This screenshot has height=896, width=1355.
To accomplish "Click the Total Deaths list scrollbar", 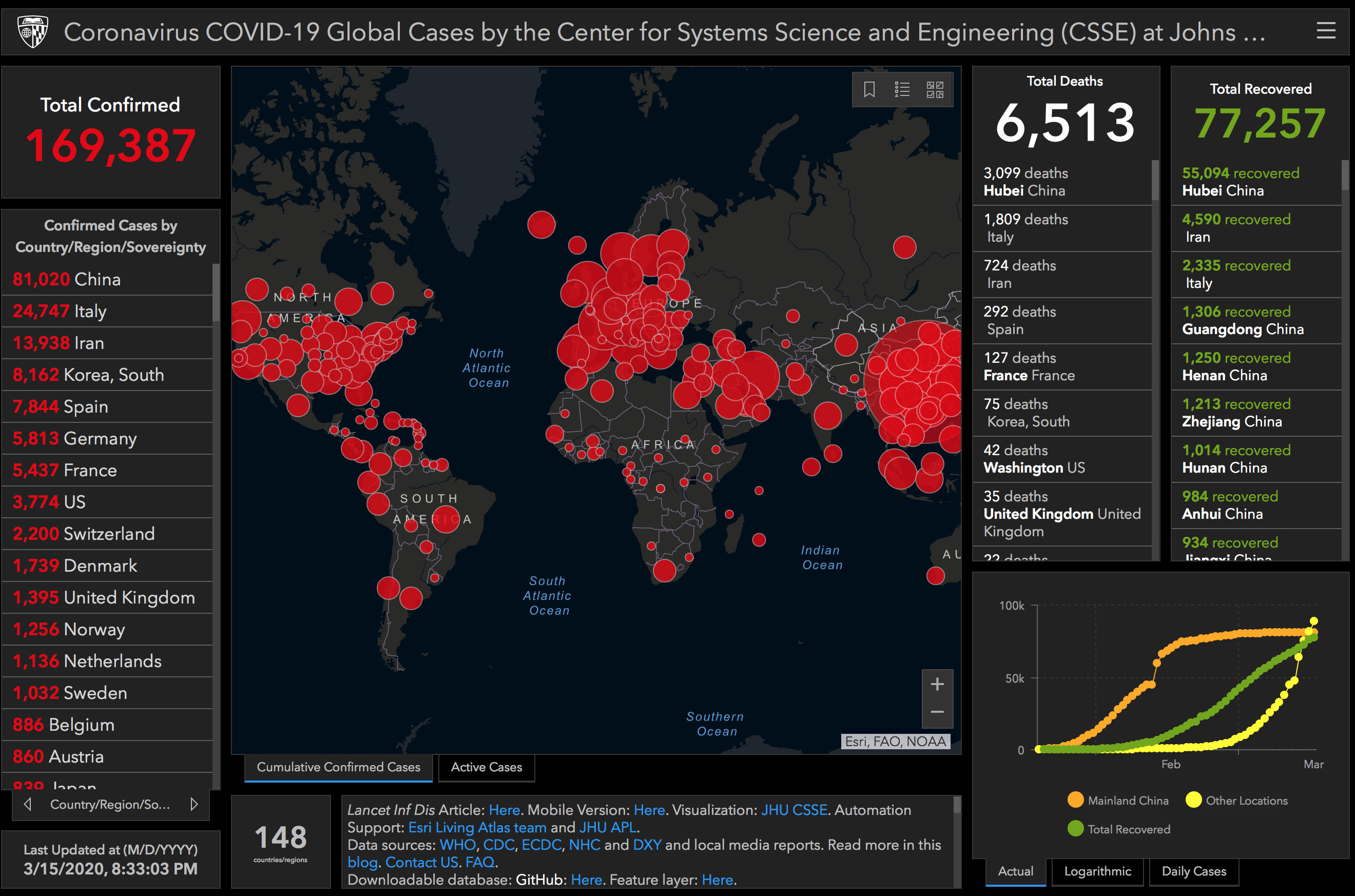I will [1154, 182].
